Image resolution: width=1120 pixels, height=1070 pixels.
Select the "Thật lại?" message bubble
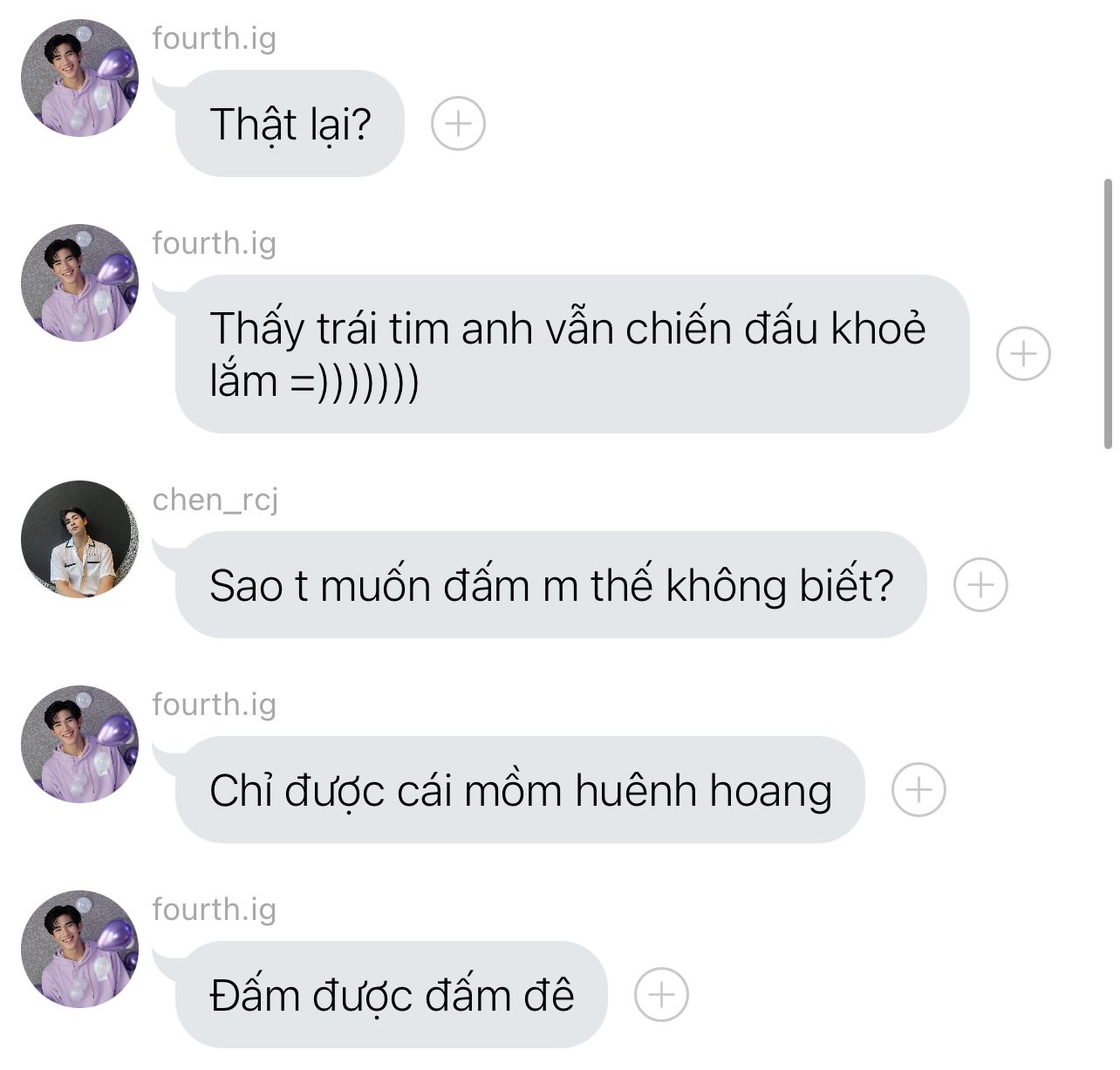tap(290, 124)
